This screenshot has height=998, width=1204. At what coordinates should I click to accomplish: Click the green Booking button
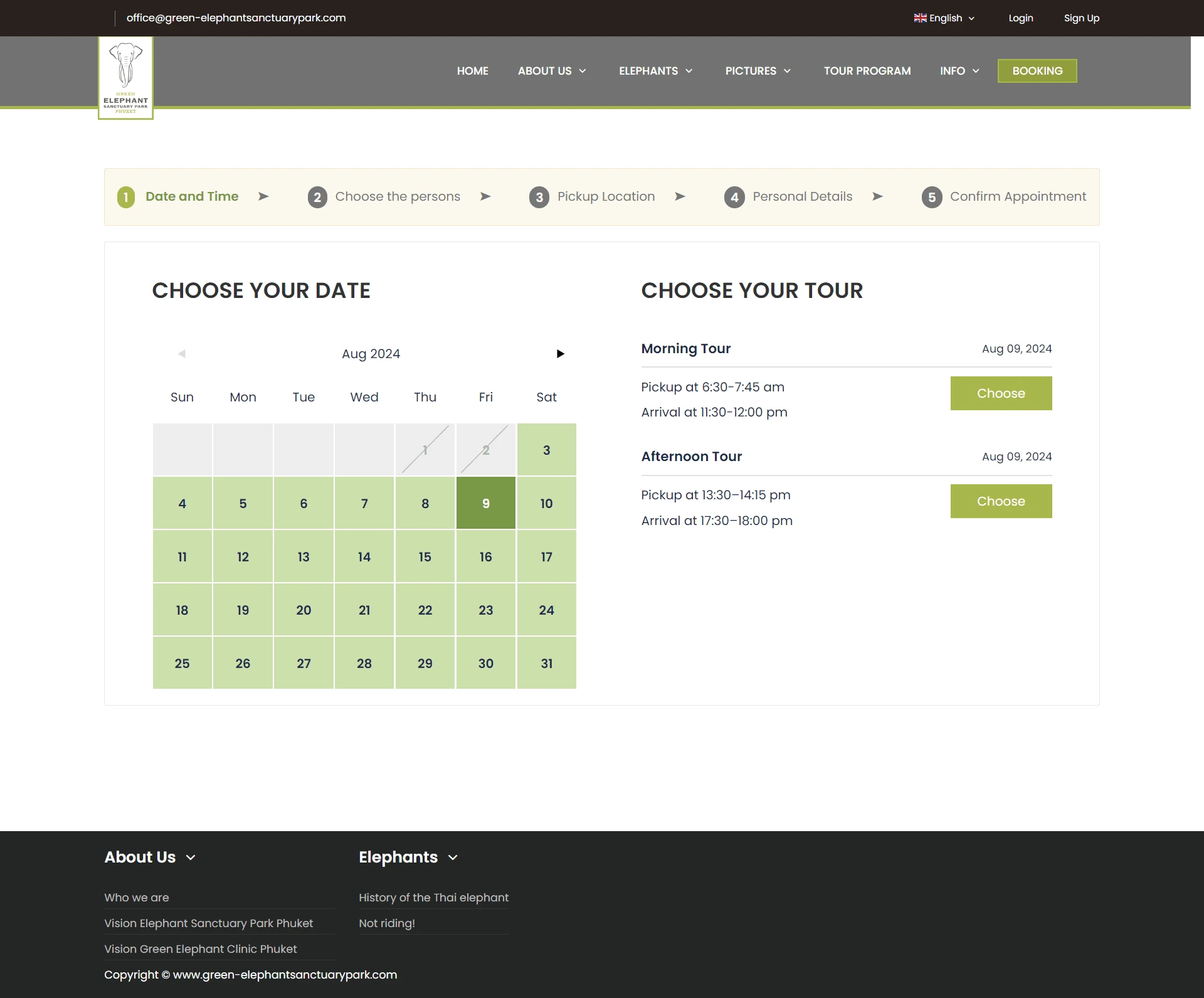pos(1037,71)
